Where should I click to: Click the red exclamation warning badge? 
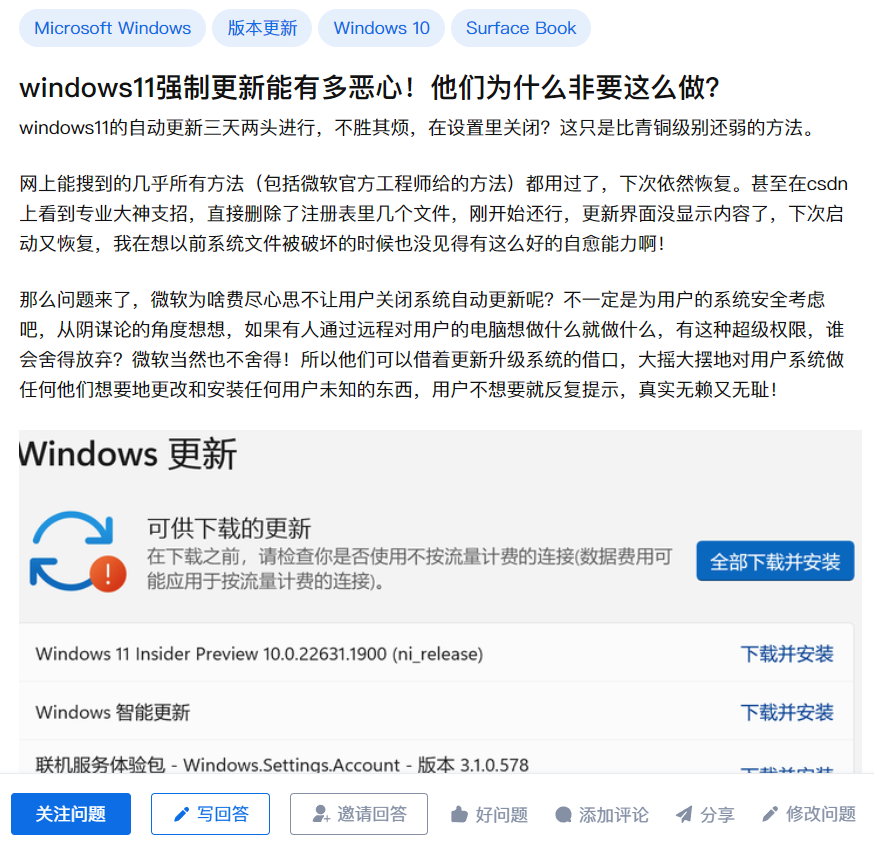[x=108, y=574]
